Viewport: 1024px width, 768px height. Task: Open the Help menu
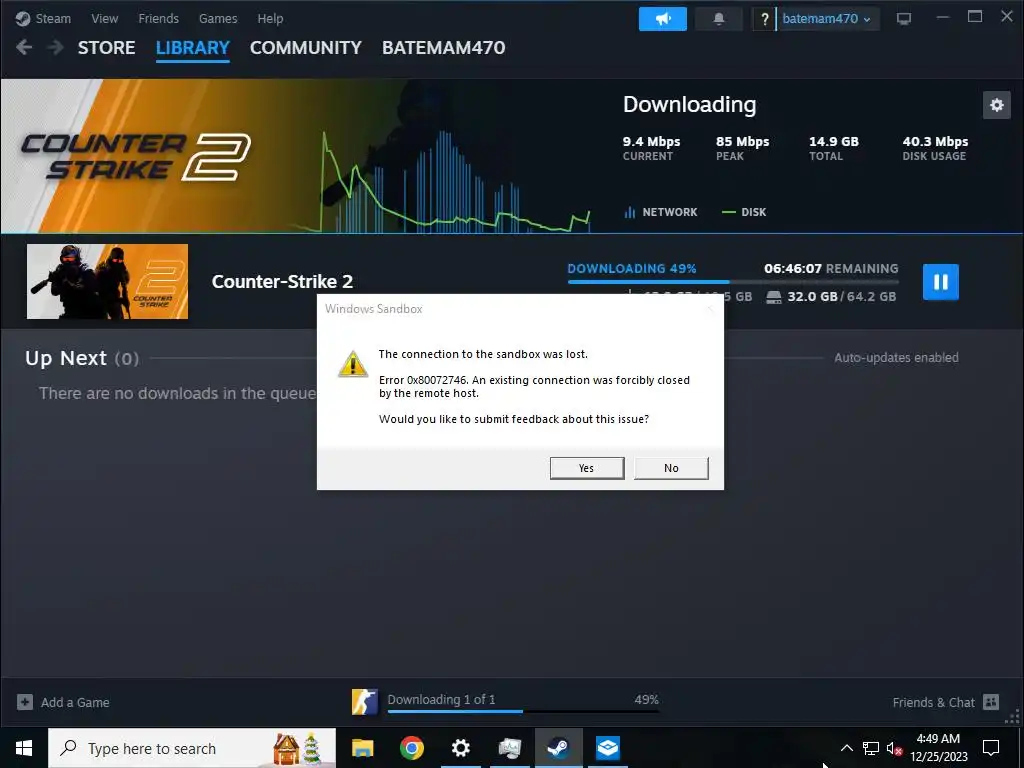(x=270, y=18)
